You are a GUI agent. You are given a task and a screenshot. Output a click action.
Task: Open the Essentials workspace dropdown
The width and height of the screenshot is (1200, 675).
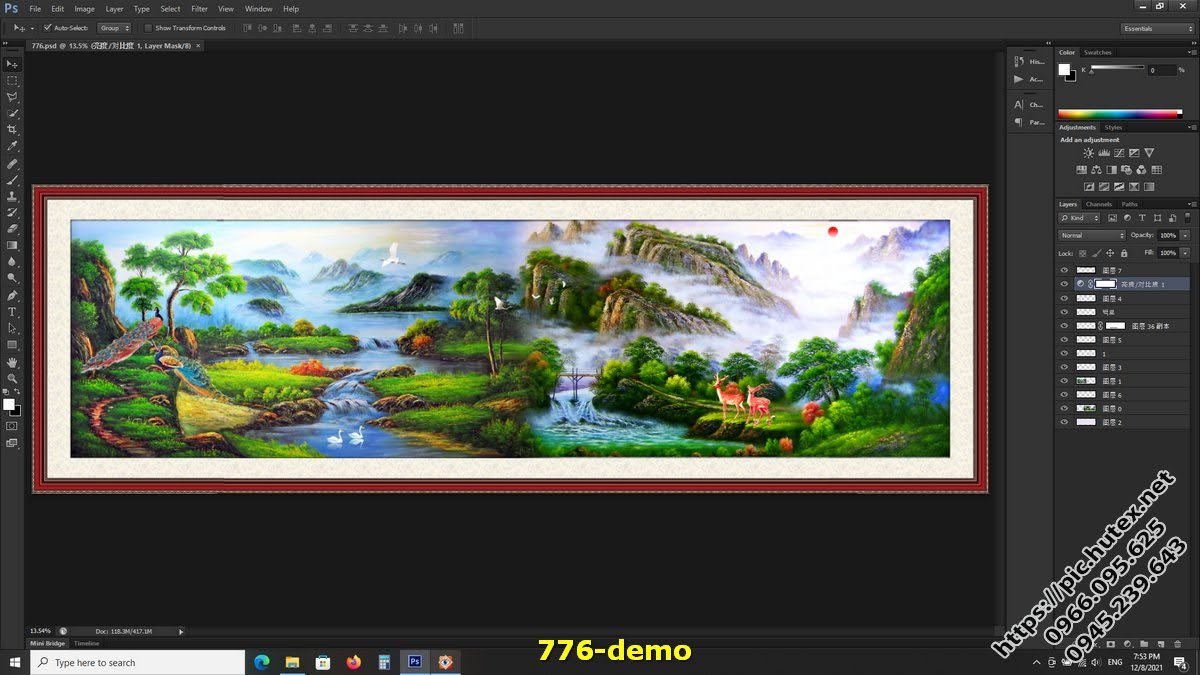1157,28
